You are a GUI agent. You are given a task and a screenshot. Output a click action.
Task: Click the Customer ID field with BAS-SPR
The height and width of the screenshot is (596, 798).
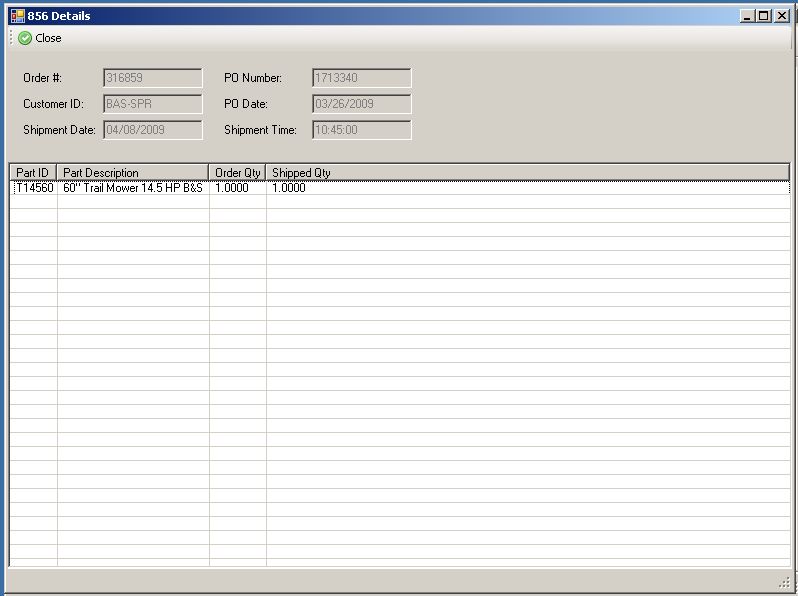click(x=152, y=104)
